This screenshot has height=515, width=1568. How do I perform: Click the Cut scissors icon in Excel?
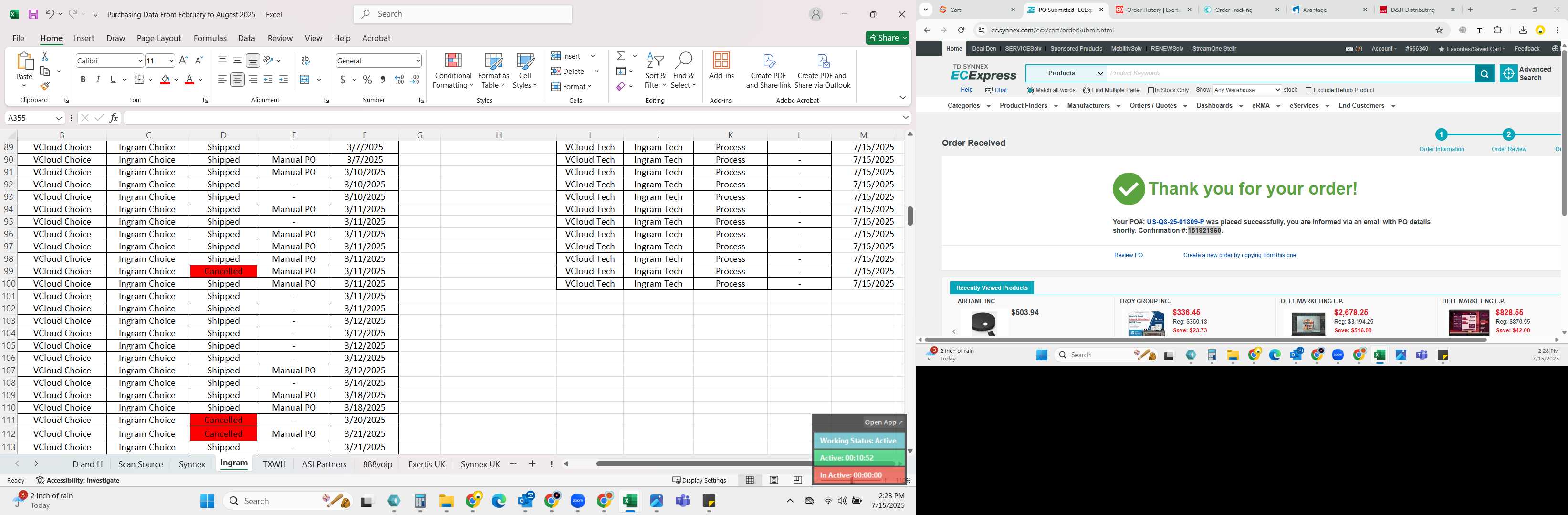(44, 56)
